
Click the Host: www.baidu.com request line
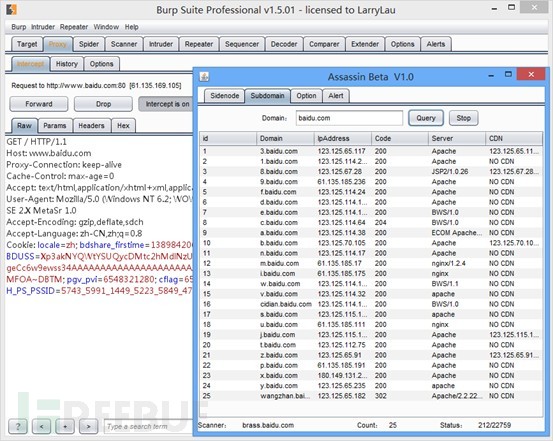tap(49, 153)
